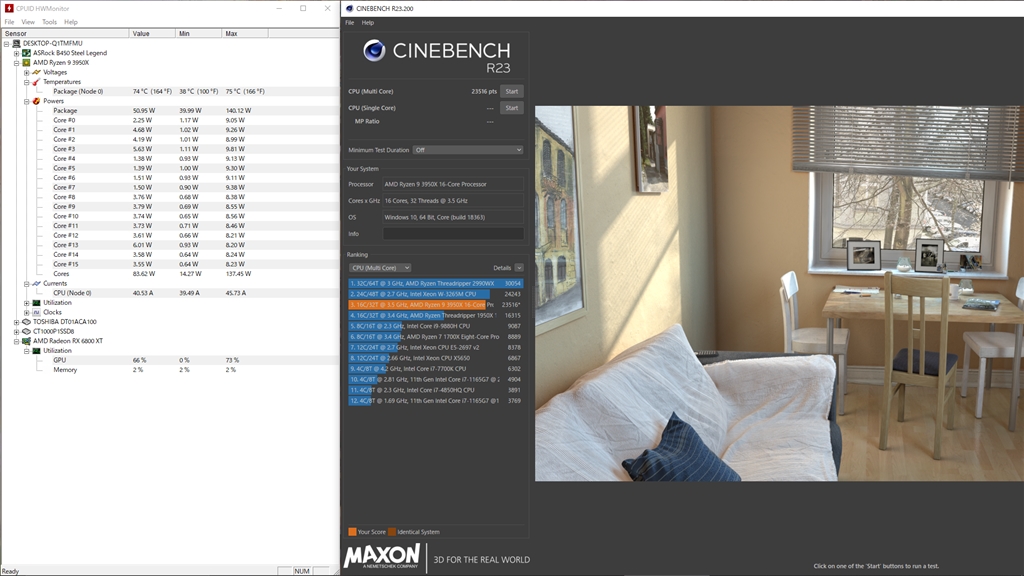Click the AMD Ryzen 9 3950X chip icon
Image resolution: width=1024 pixels, height=576 pixels.
pyautogui.click(x=27, y=62)
